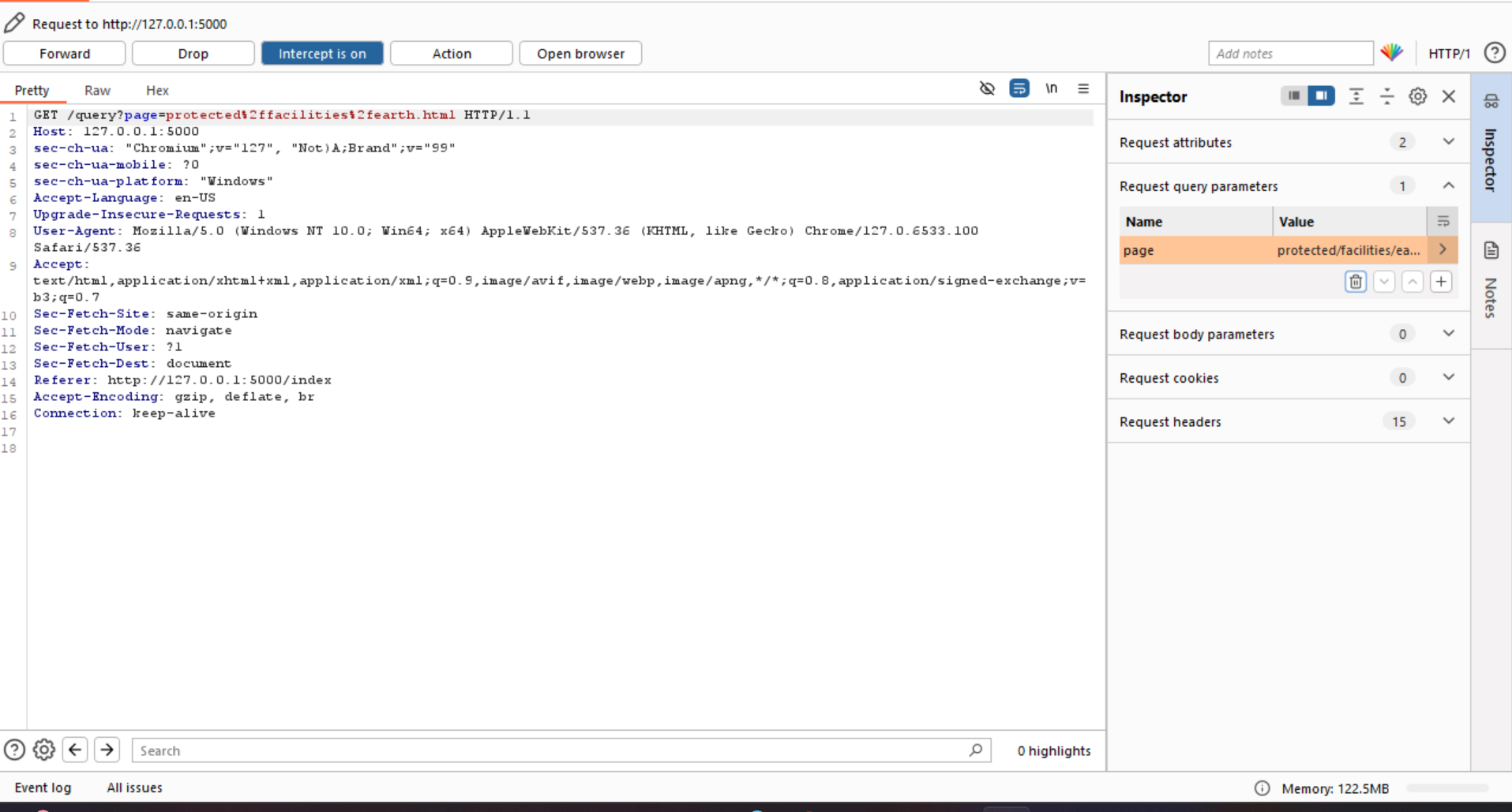The height and width of the screenshot is (812, 1512).
Task: Click the multicolor highlight color picker icon
Action: pos(1391,53)
